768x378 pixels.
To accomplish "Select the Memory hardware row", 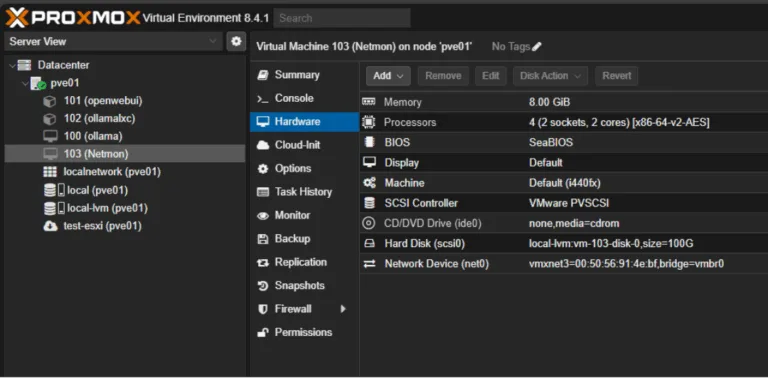I will coord(564,102).
